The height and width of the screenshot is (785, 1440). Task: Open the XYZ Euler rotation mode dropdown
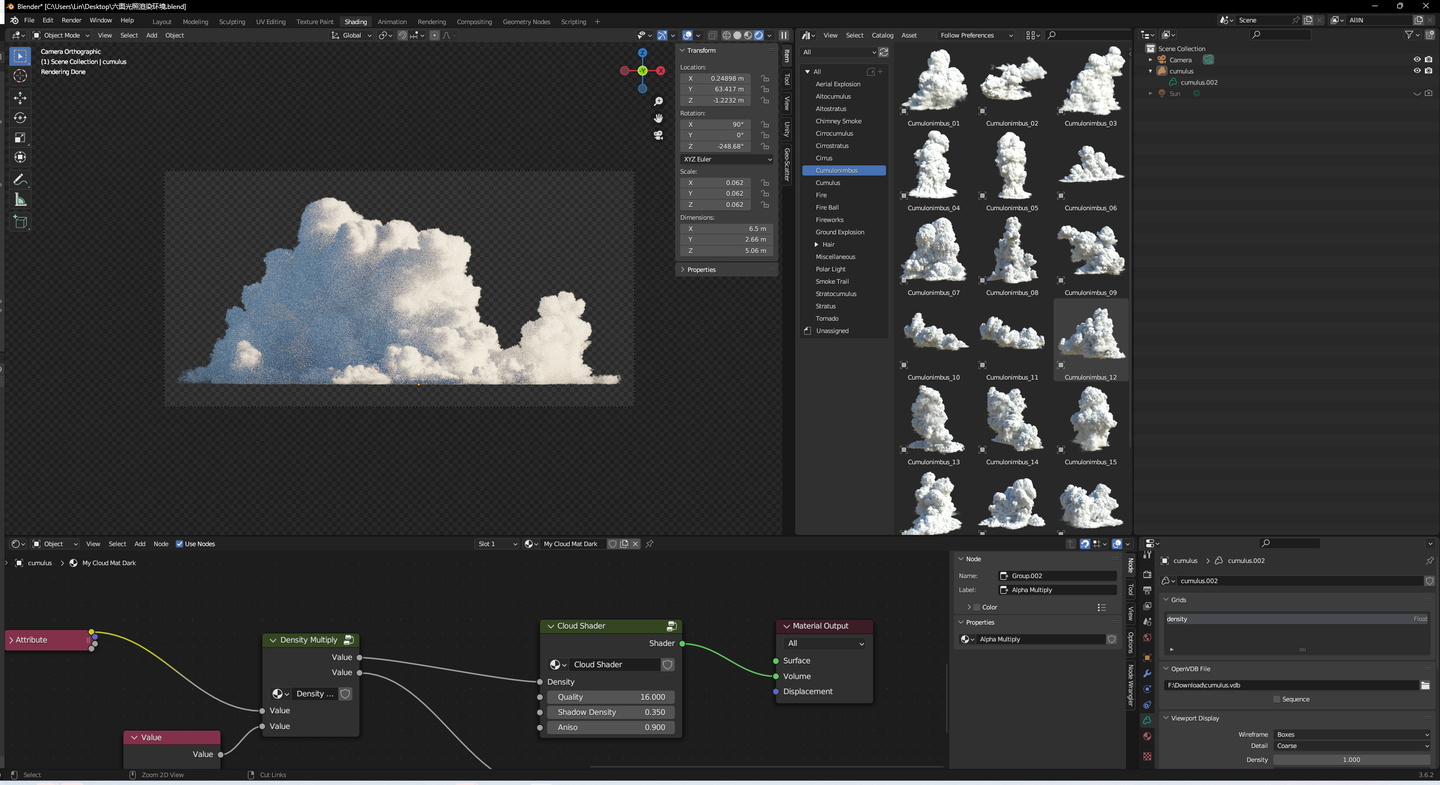(726, 159)
